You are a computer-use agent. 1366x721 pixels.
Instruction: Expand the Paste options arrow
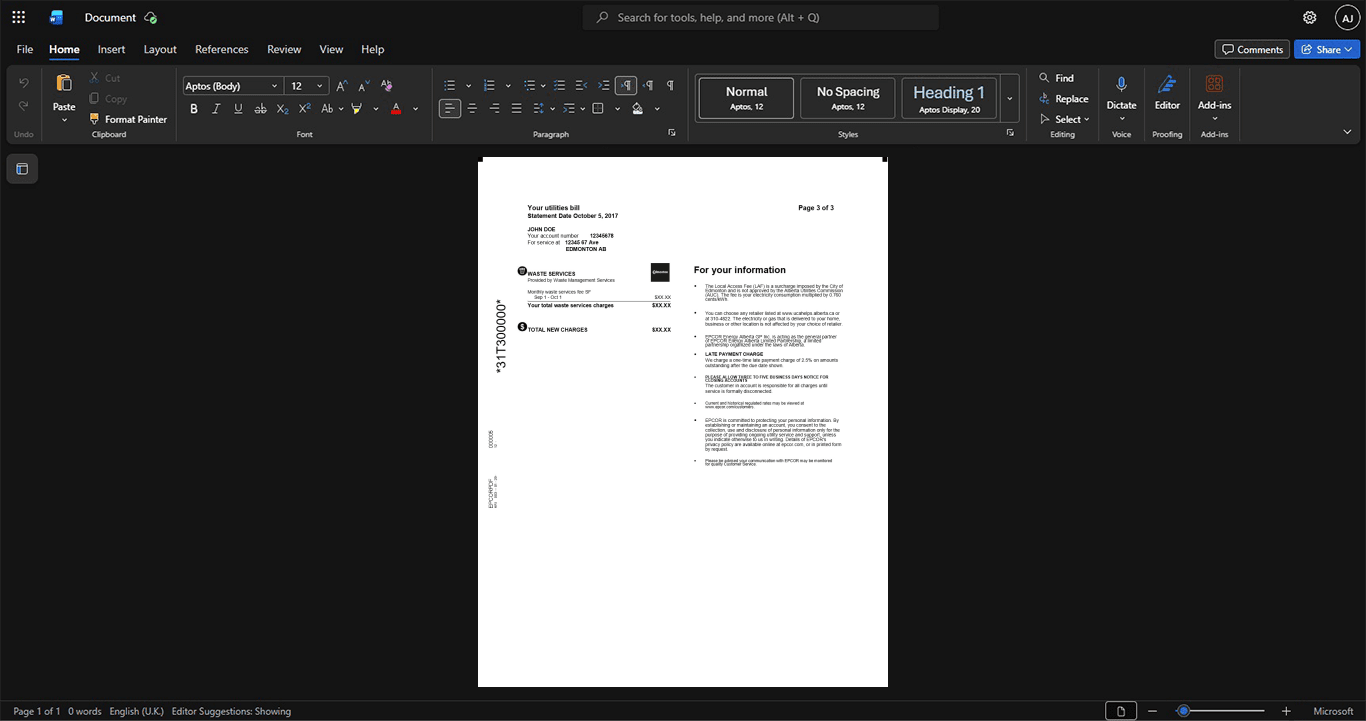click(64, 120)
